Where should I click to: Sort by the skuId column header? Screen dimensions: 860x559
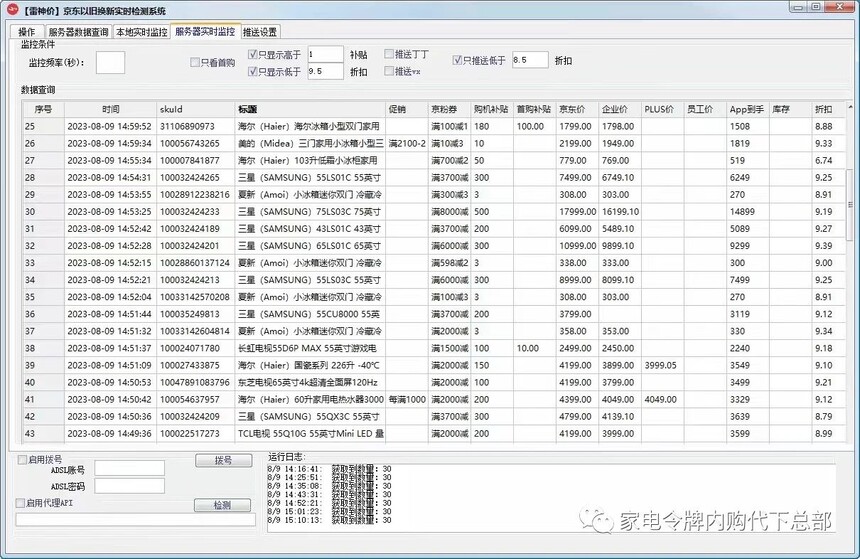click(195, 109)
